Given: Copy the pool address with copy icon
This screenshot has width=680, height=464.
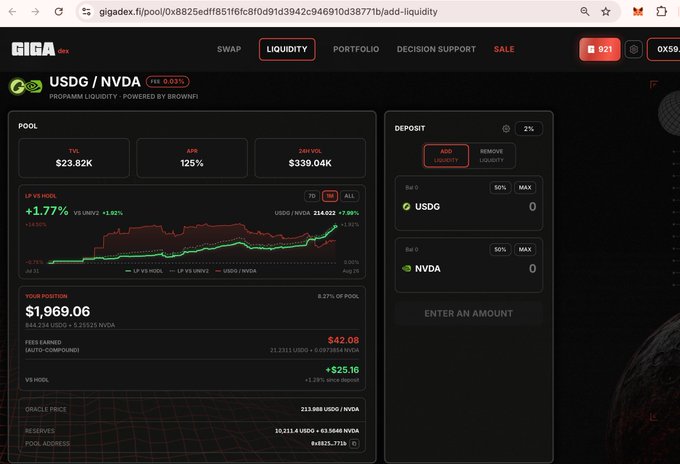Looking at the screenshot, I should tap(354, 444).
